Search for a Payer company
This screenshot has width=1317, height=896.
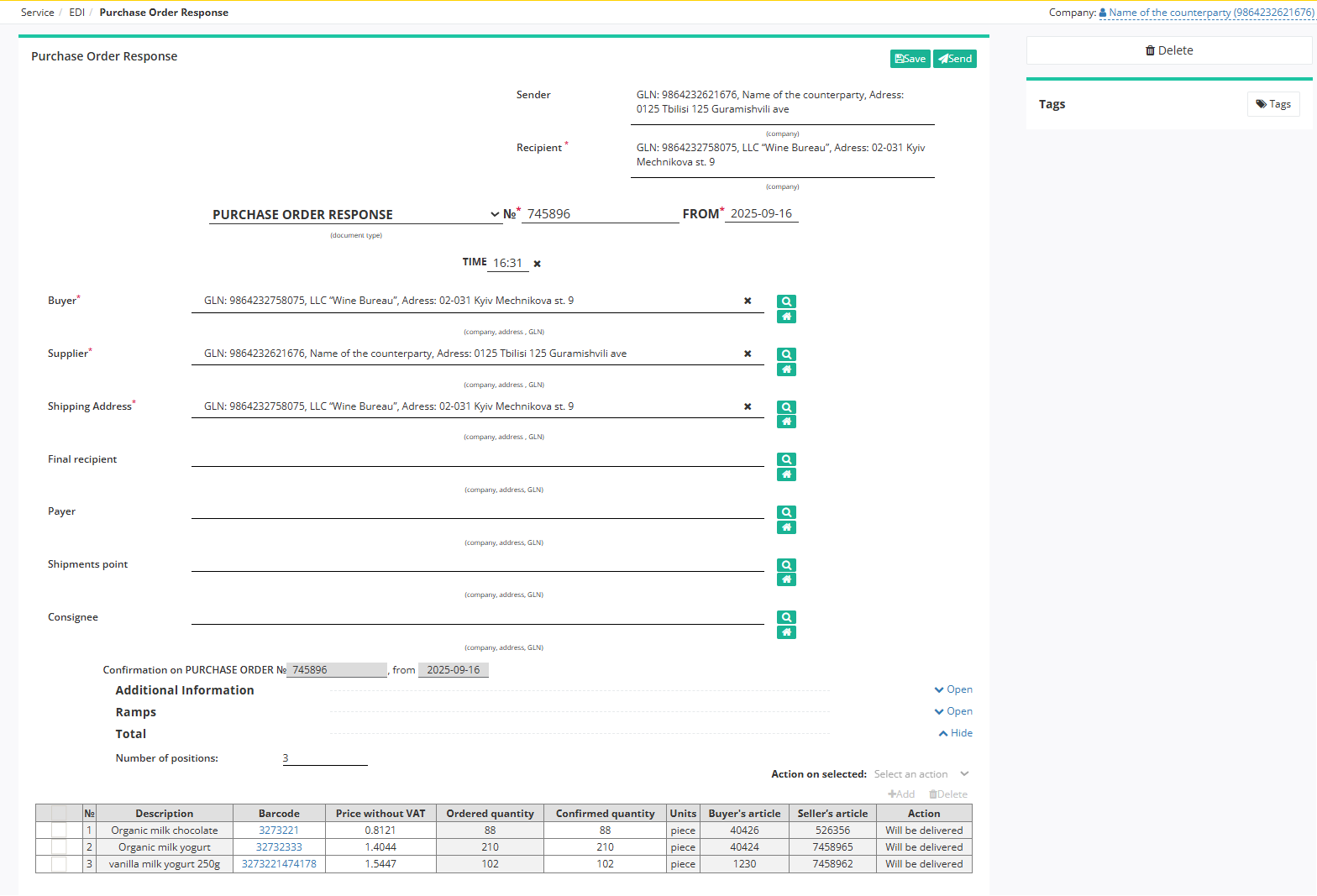click(x=786, y=512)
